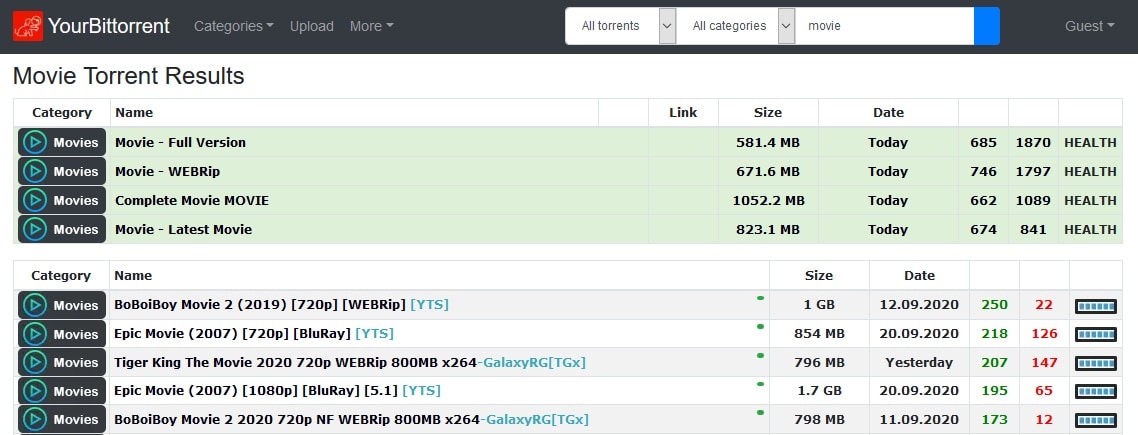Open Movie - WEBRip torrent

[x=168, y=171]
